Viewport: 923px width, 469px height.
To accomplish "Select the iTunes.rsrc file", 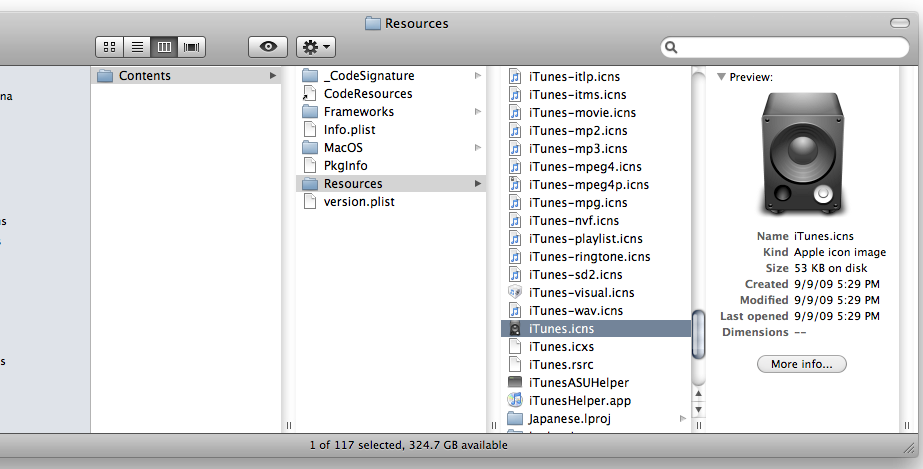I will coord(596,364).
